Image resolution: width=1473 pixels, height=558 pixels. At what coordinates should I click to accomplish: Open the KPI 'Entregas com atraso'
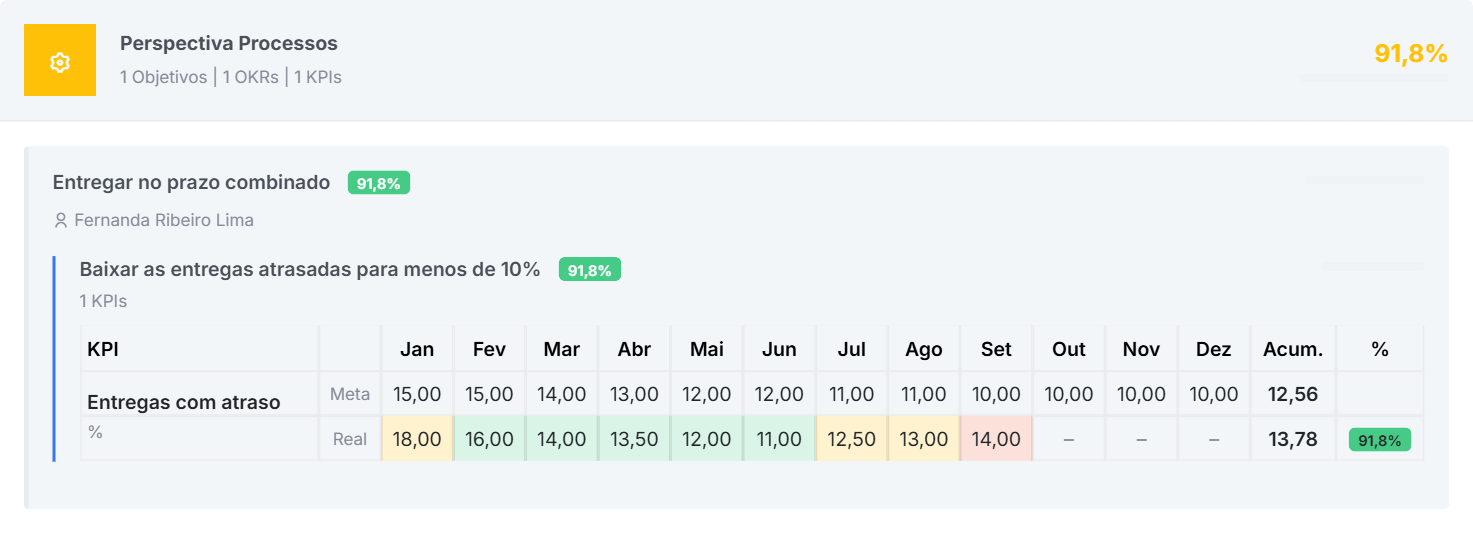pos(184,402)
